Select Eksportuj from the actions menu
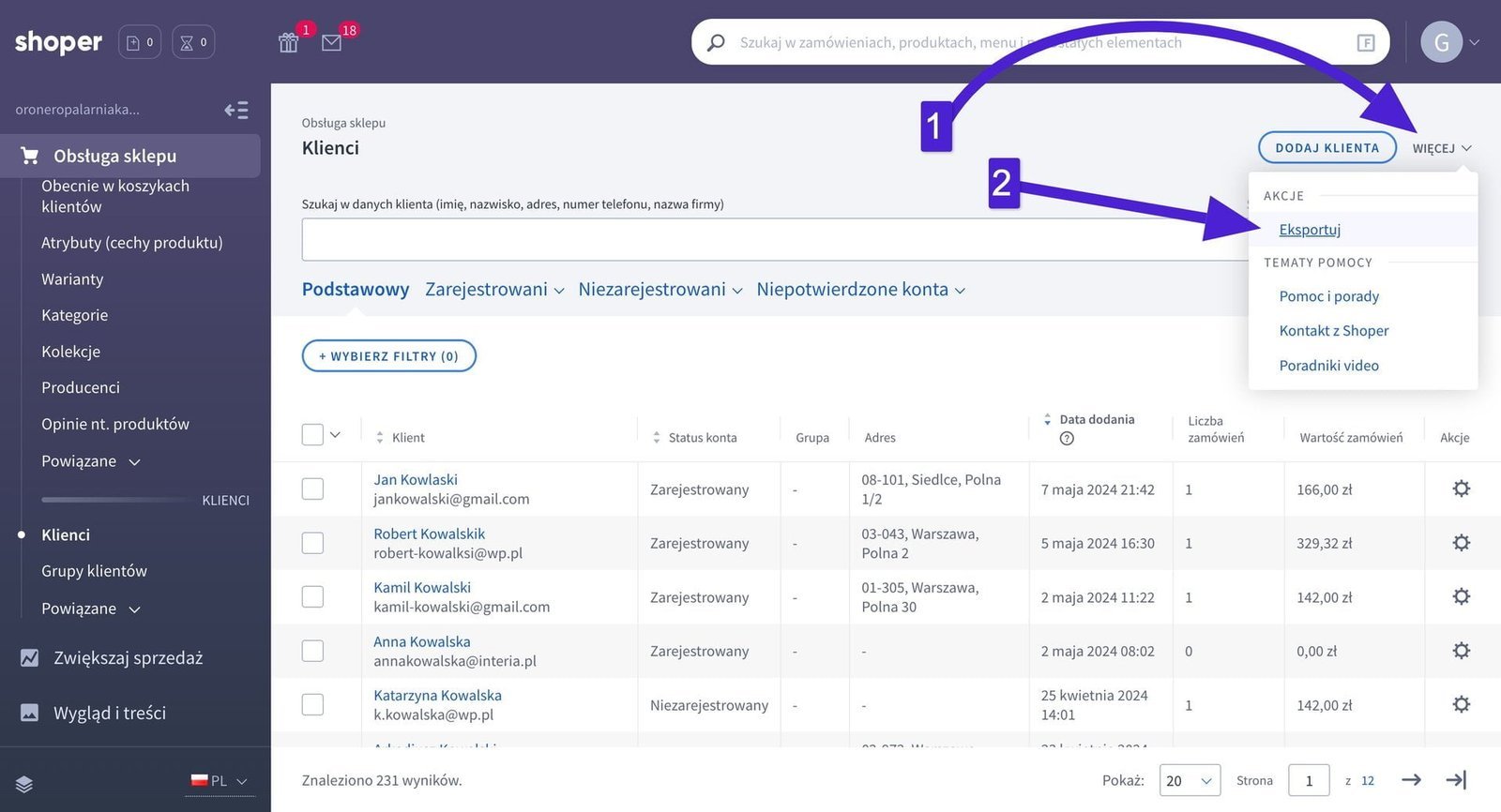The image size is (1501, 812). [1310, 230]
